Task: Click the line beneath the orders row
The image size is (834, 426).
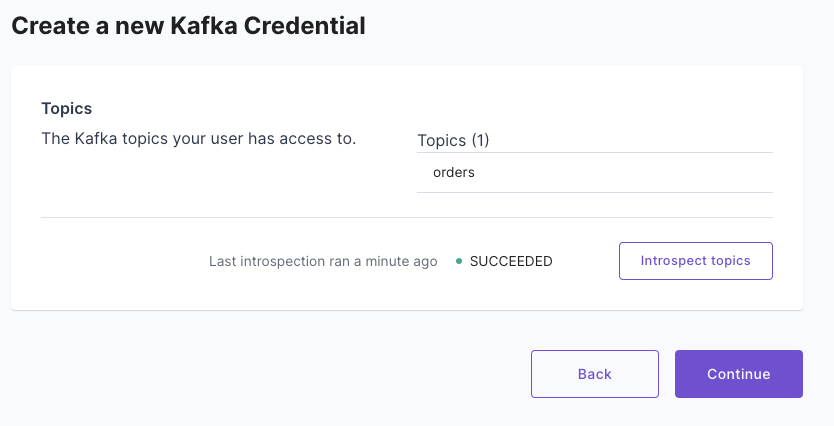Action: pos(594,192)
